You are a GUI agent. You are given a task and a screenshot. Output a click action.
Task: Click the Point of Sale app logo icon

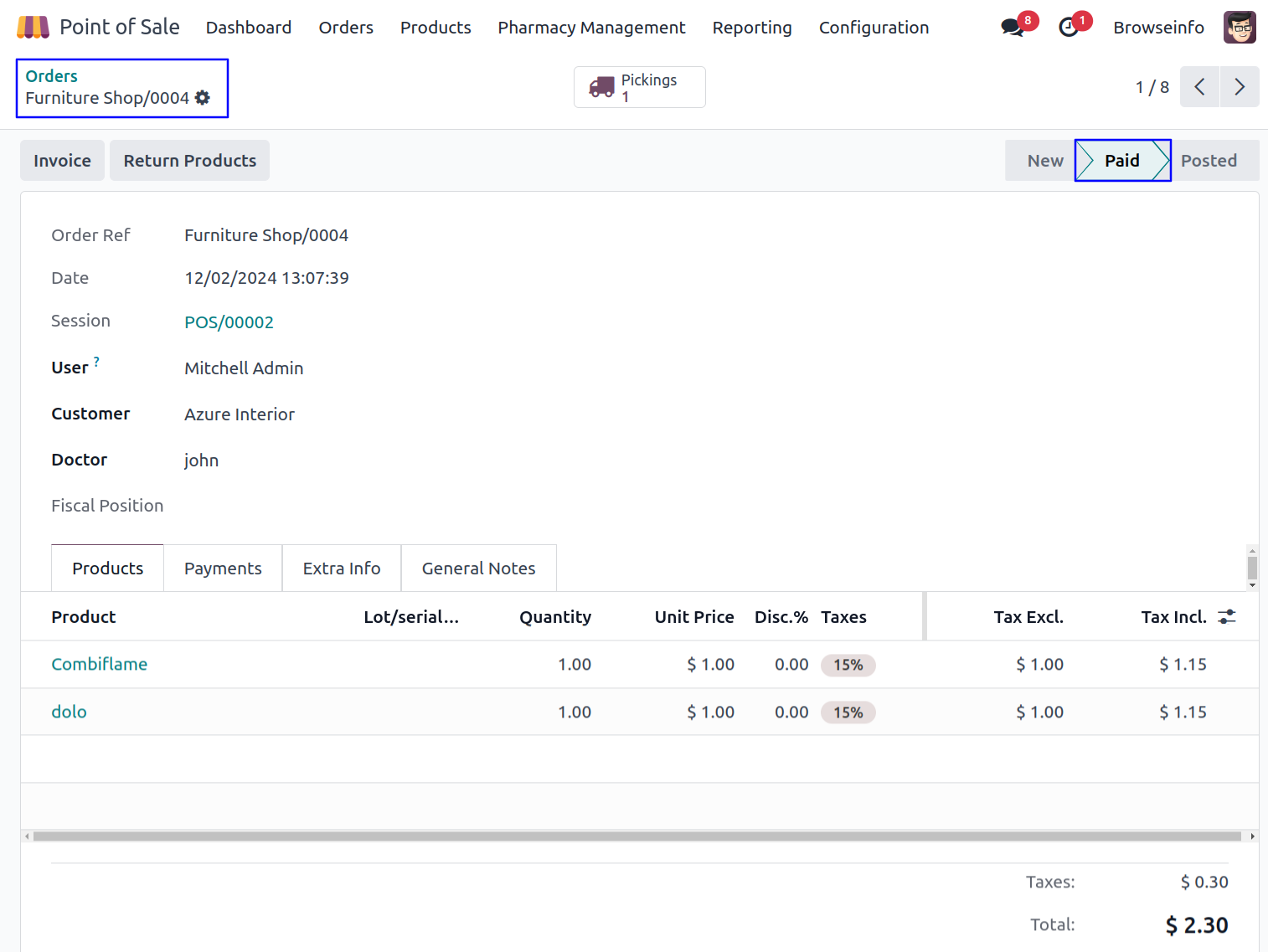point(33,28)
